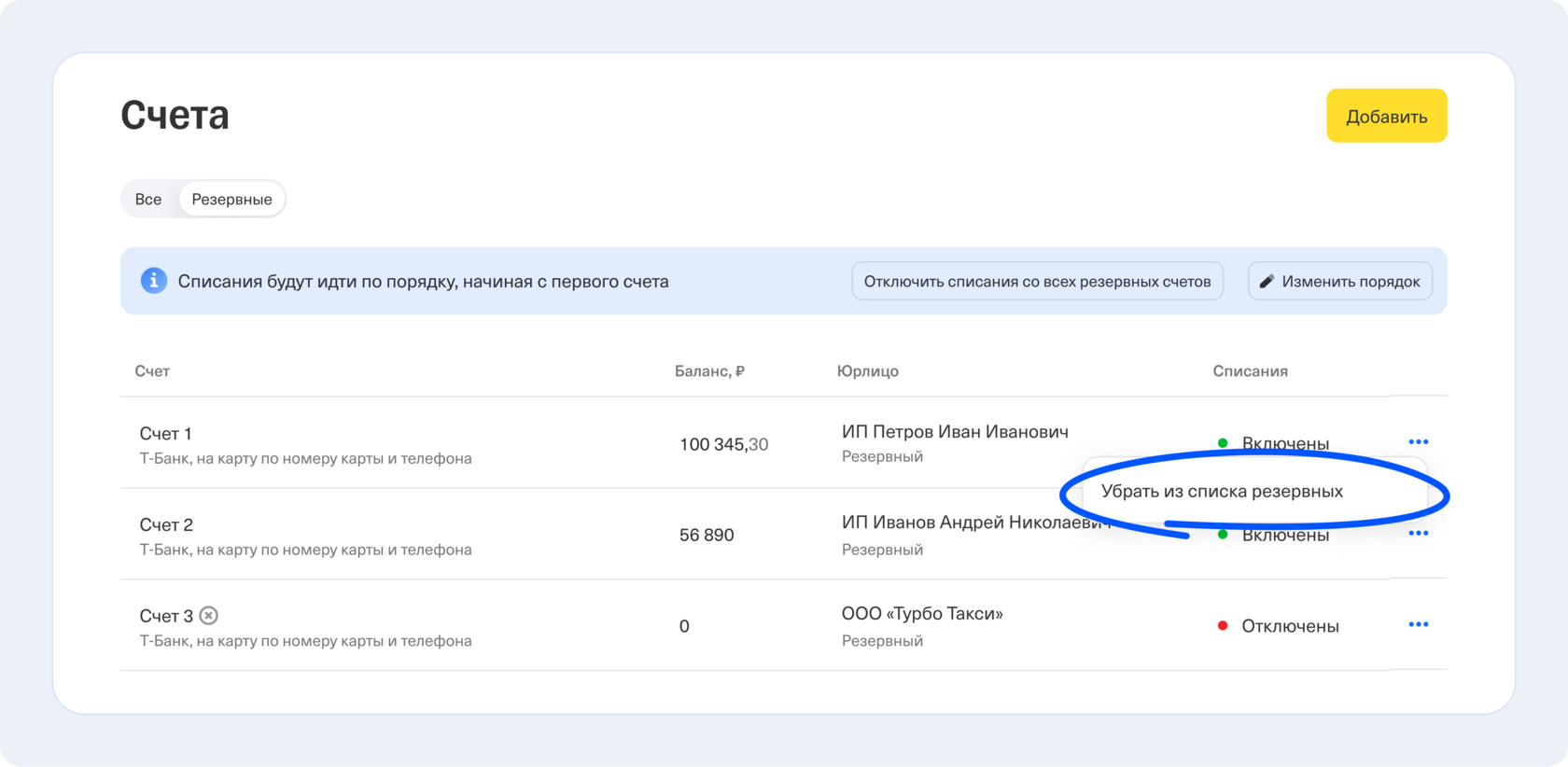
Task: Open the Счет 2 account row title
Action: tap(166, 525)
